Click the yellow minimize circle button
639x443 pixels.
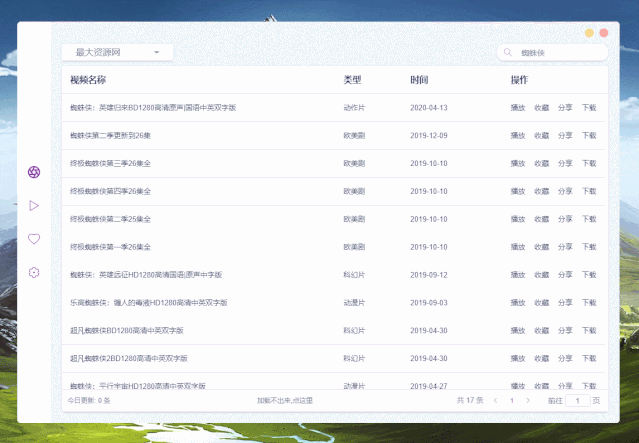589,33
